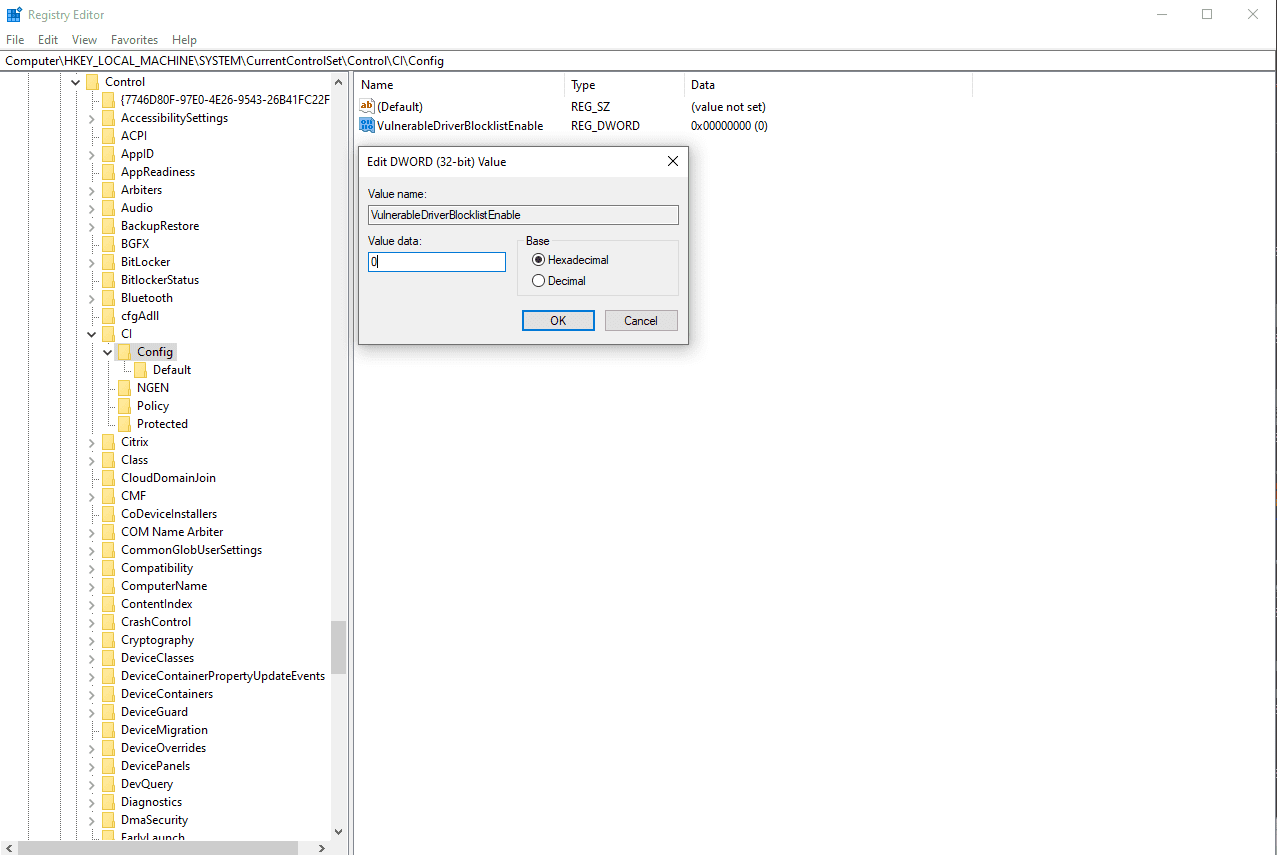This screenshot has height=855, width=1277.
Task: Open the Edit menu
Action: tap(48, 40)
